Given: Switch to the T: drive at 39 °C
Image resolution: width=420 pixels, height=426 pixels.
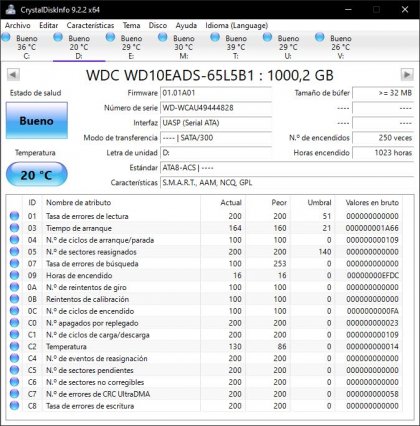Looking at the screenshot, I should pyautogui.click(x=236, y=47).
